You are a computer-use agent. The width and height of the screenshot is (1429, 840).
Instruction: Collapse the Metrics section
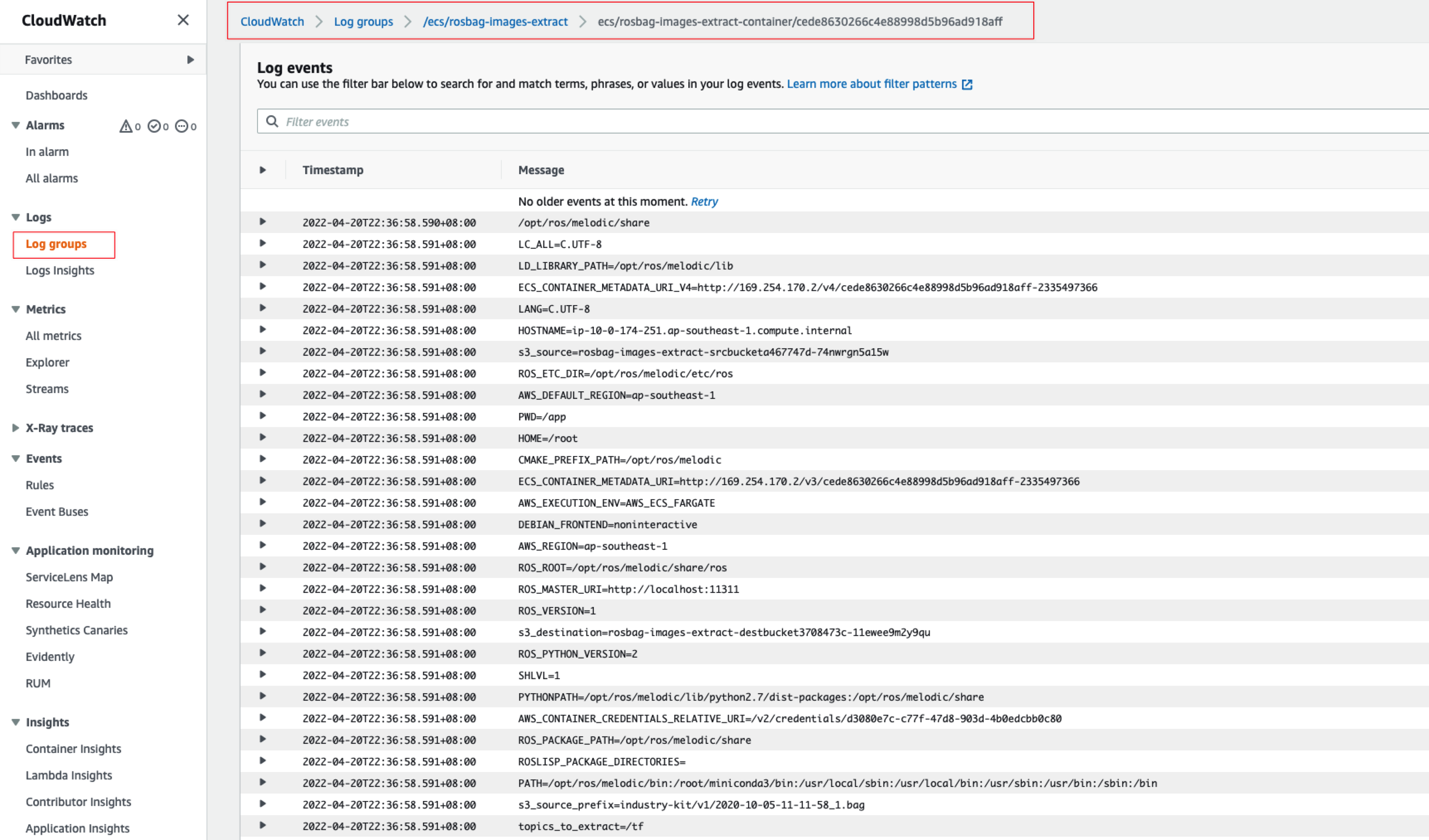tap(16, 309)
